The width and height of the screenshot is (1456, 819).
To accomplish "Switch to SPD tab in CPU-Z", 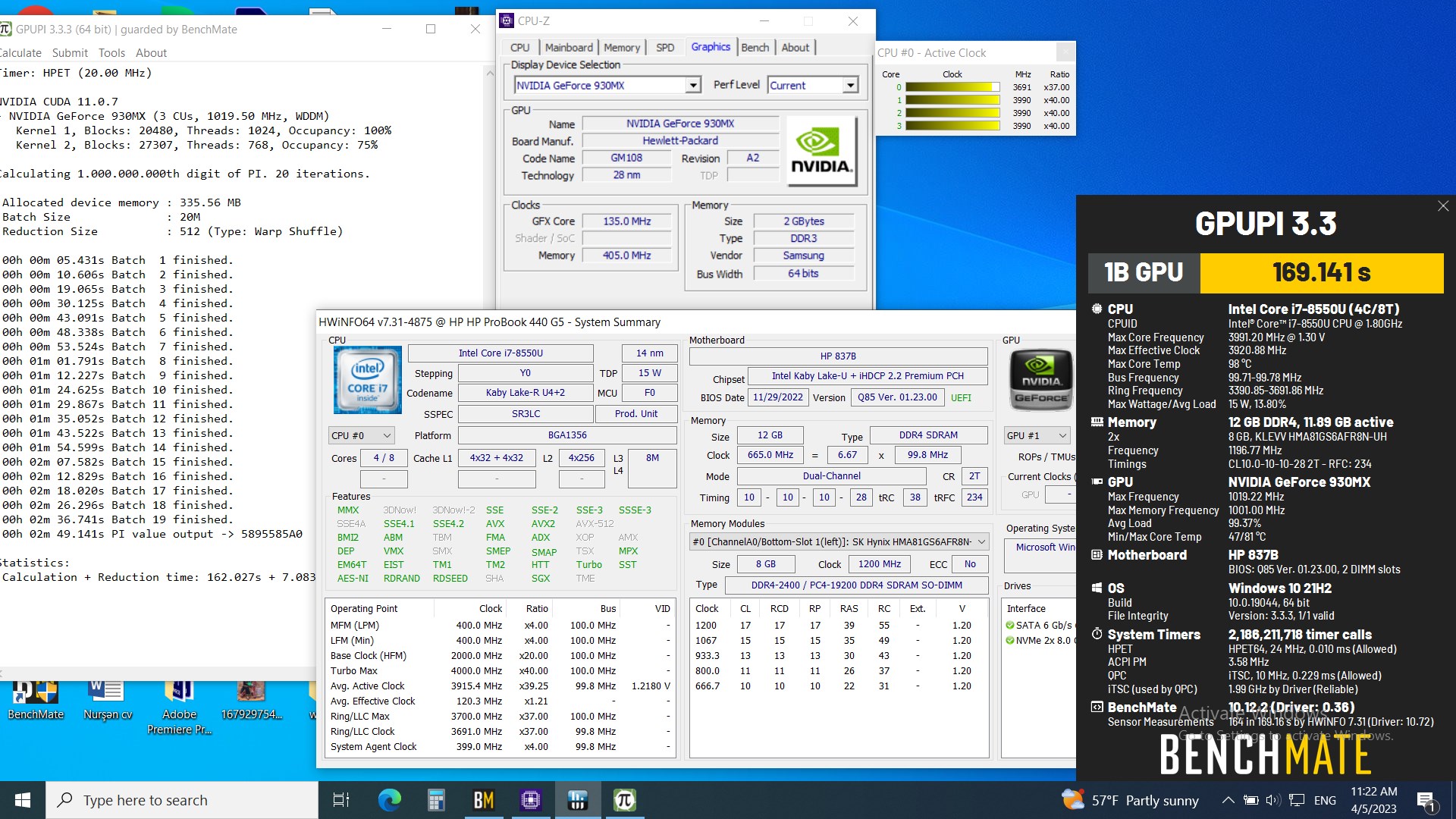I will tap(665, 47).
